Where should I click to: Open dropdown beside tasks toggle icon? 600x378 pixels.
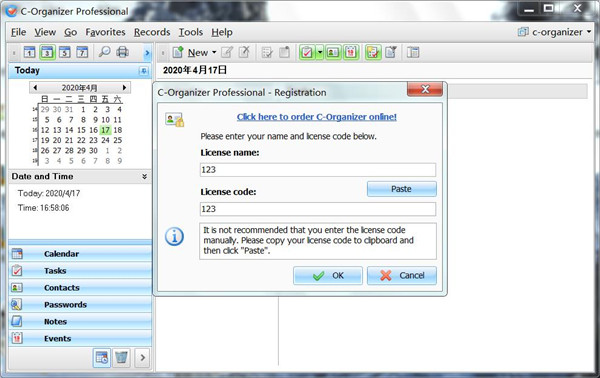[320, 52]
